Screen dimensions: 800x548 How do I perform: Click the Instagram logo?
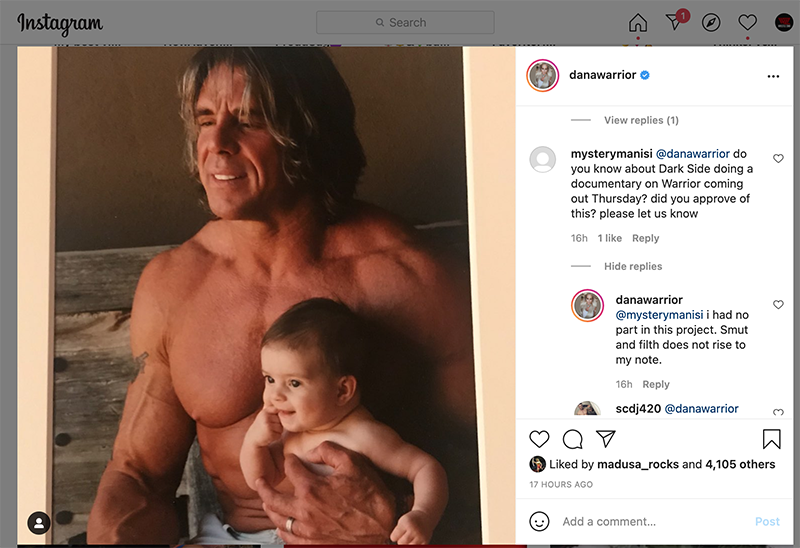60,23
